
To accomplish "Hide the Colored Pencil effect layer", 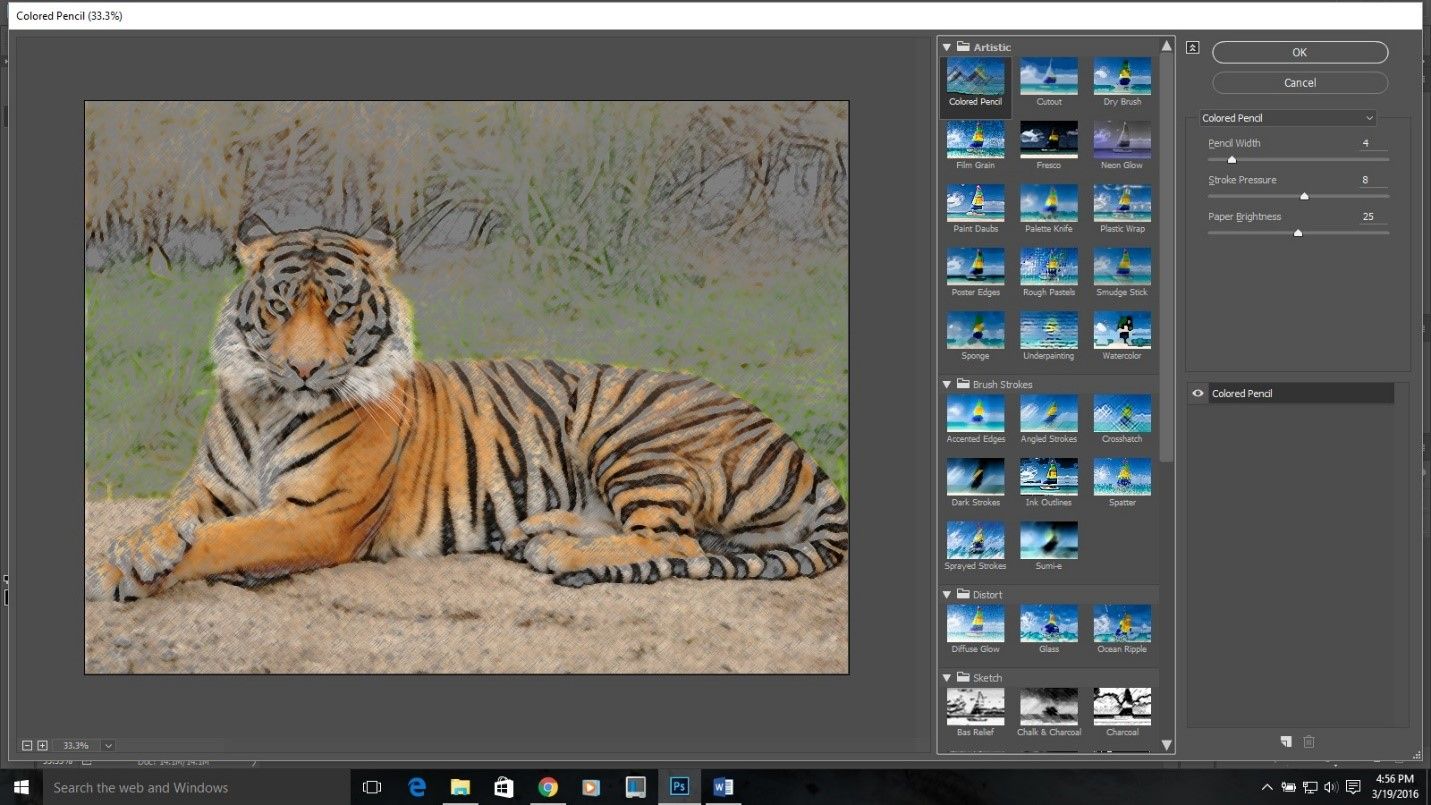I will click(x=1197, y=393).
